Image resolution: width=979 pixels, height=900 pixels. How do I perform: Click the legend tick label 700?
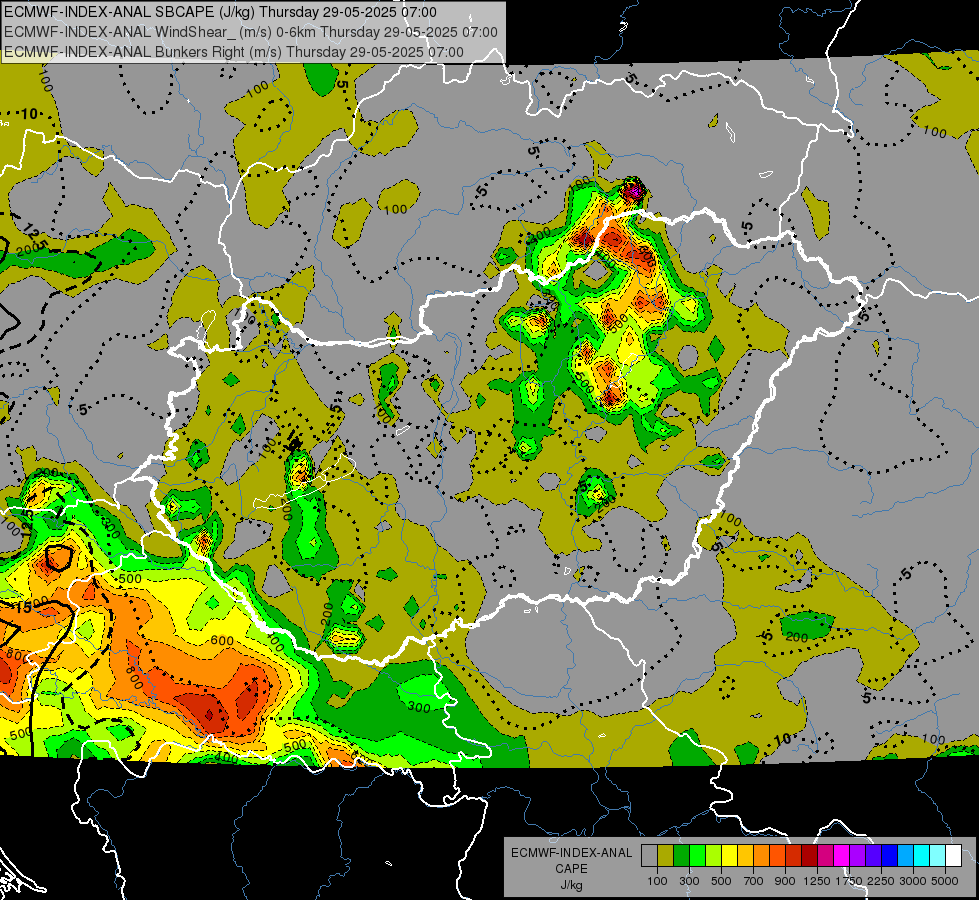[753, 881]
